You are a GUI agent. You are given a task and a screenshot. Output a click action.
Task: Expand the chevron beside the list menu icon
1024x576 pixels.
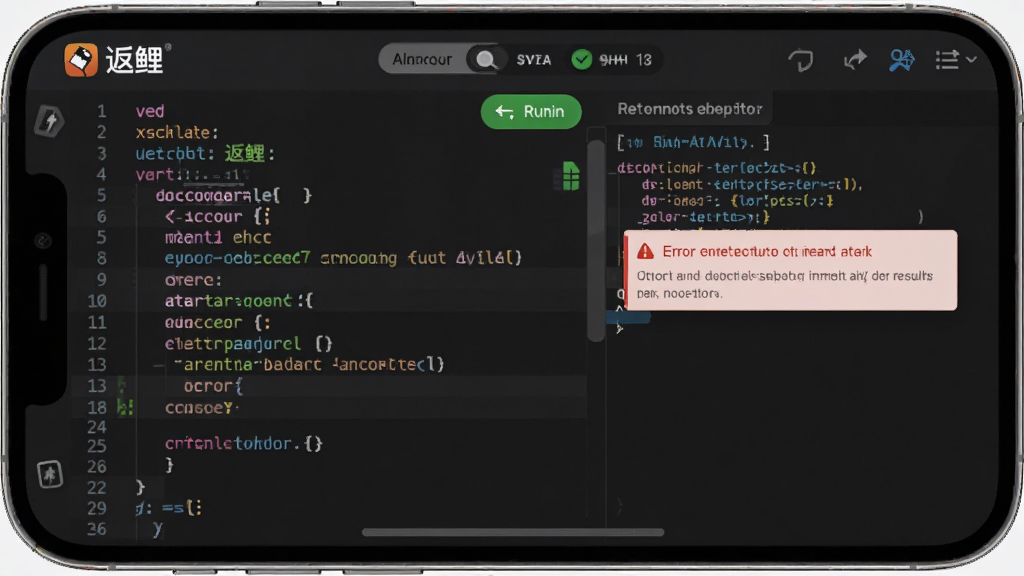click(x=971, y=59)
